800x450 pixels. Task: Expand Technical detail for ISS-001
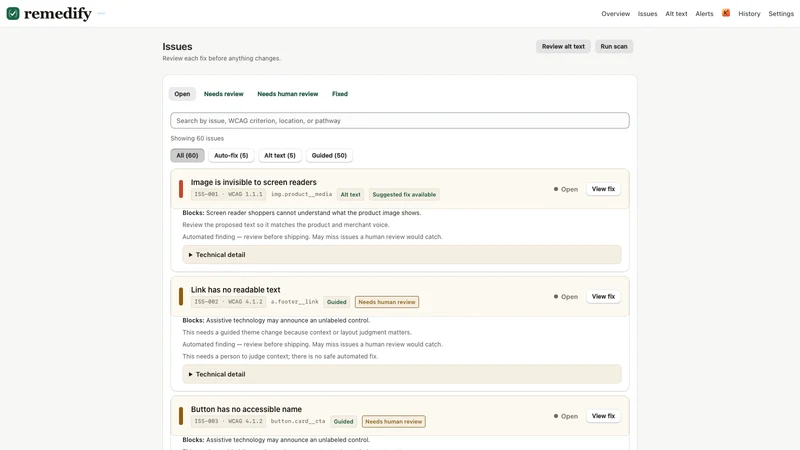[402, 255]
